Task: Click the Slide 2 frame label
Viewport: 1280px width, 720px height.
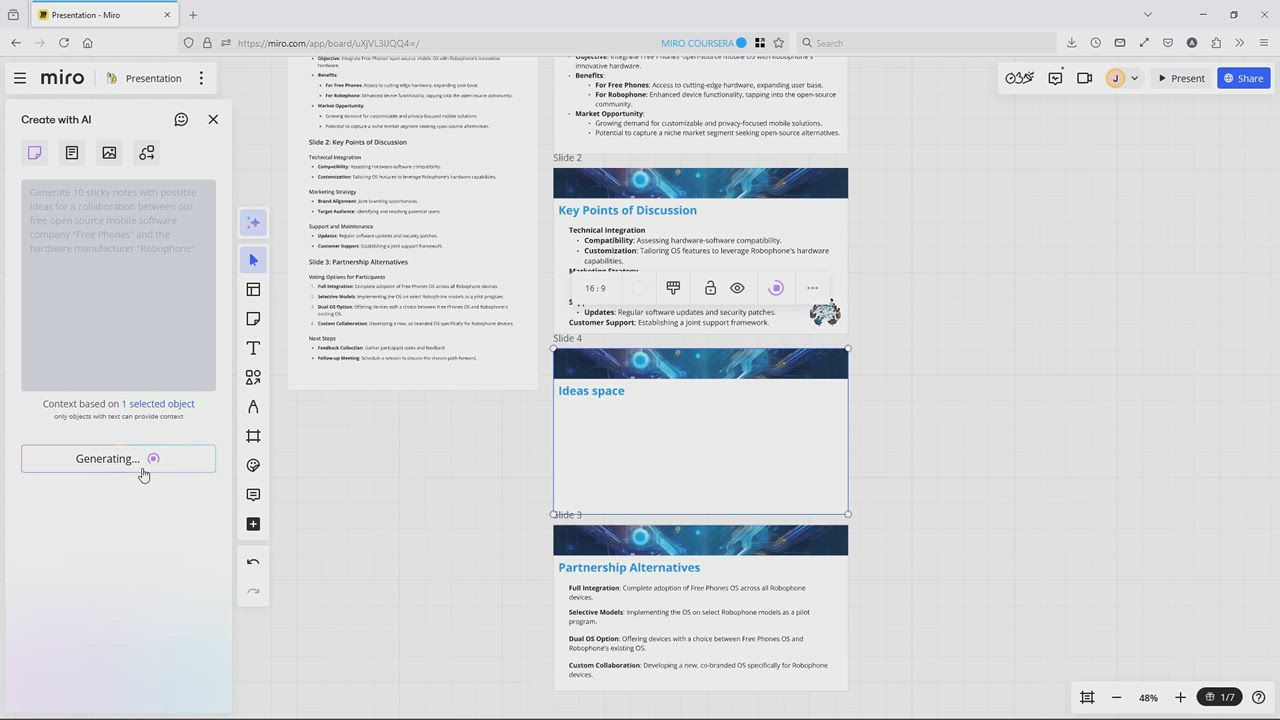Action: (x=567, y=158)
